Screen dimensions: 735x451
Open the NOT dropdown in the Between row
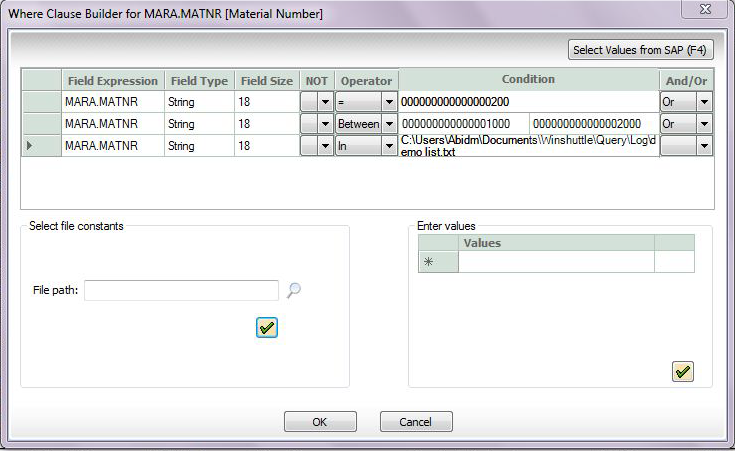(324, 124)
